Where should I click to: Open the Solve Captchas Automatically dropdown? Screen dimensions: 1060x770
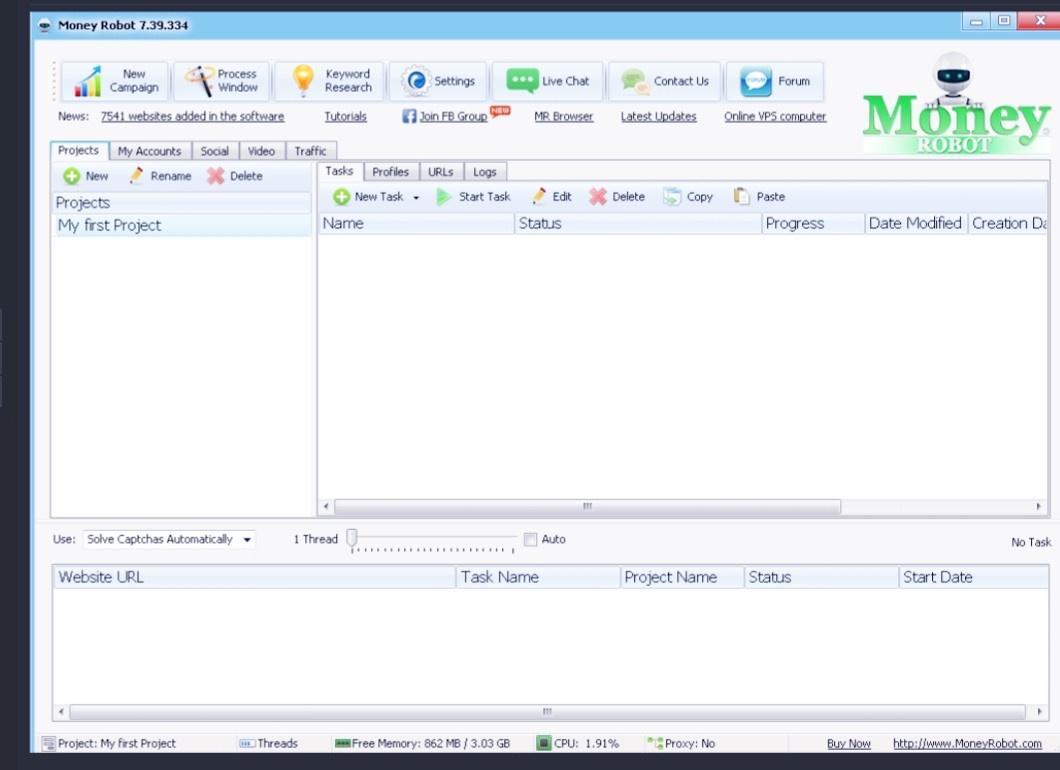click(x=169, y=539)
